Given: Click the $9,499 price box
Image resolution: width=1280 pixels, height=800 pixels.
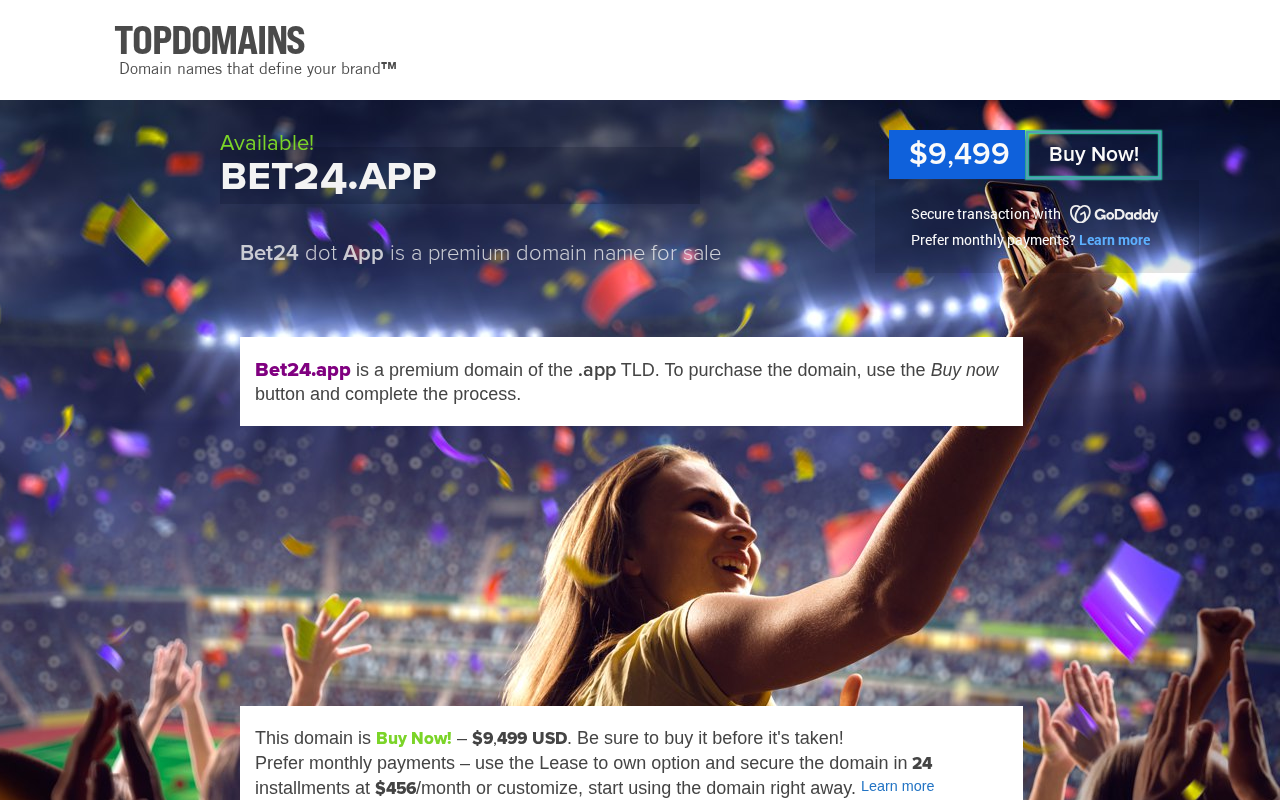Looking at the screenshot, I should (958, 155).
